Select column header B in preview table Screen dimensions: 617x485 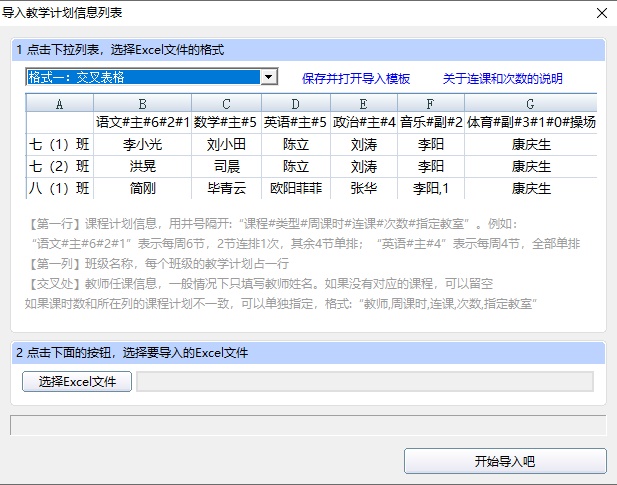click(142, 103)
